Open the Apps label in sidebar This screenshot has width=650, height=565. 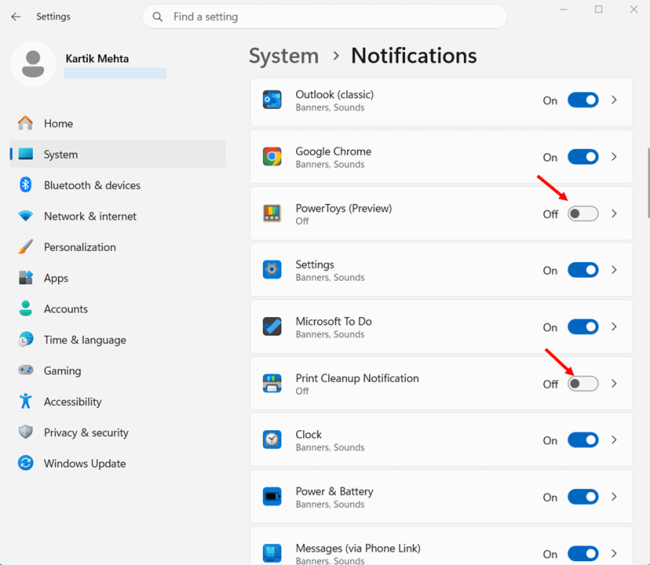tap(56, 278)
